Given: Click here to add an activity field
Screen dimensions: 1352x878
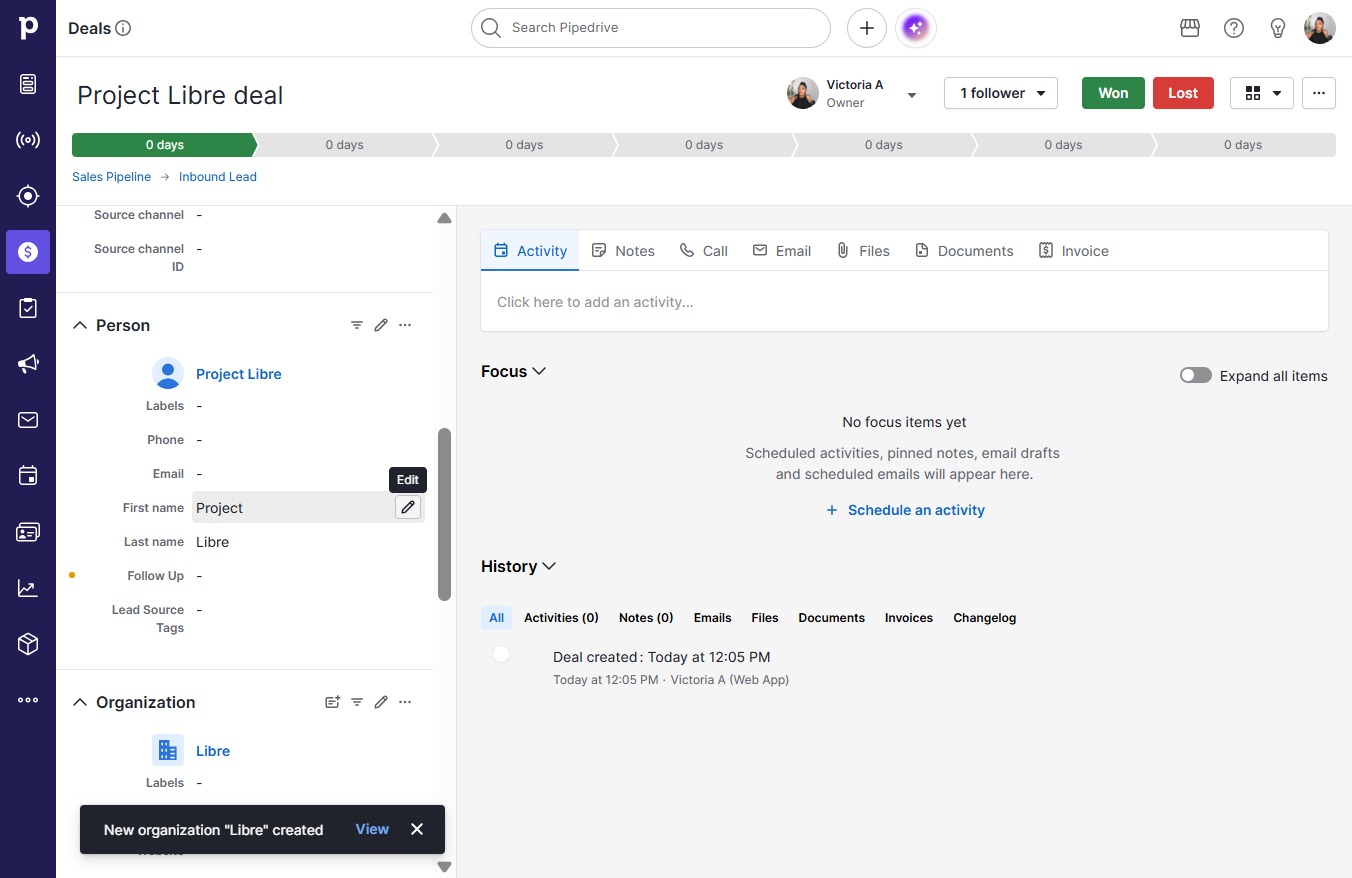Looking at the screenshot, I should pos(904,302).
